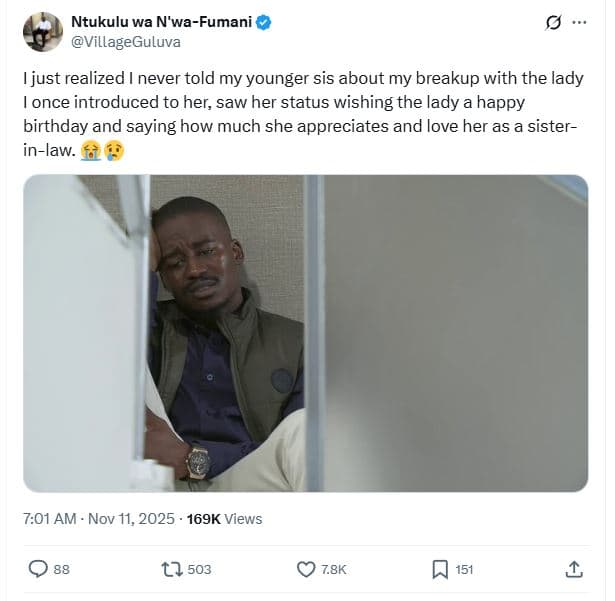This screenshot has width=615, height=601.
Task: Click the 151 bookmarks count
Action: 464,569
